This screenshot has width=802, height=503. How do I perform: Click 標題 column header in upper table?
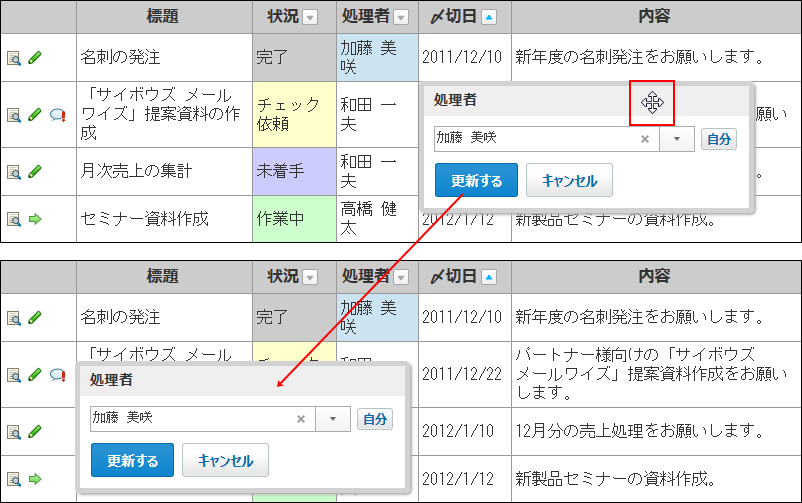pyautogui.click(x=164, y=17)
